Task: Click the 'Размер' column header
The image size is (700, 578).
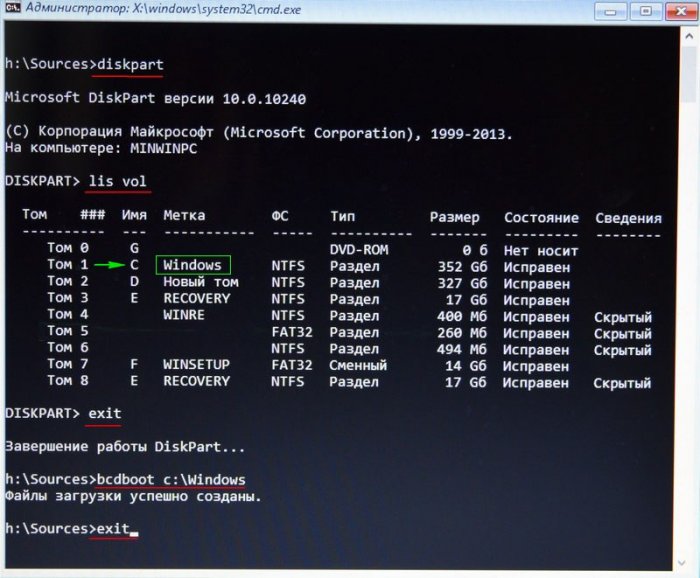Action: [454, 217]
